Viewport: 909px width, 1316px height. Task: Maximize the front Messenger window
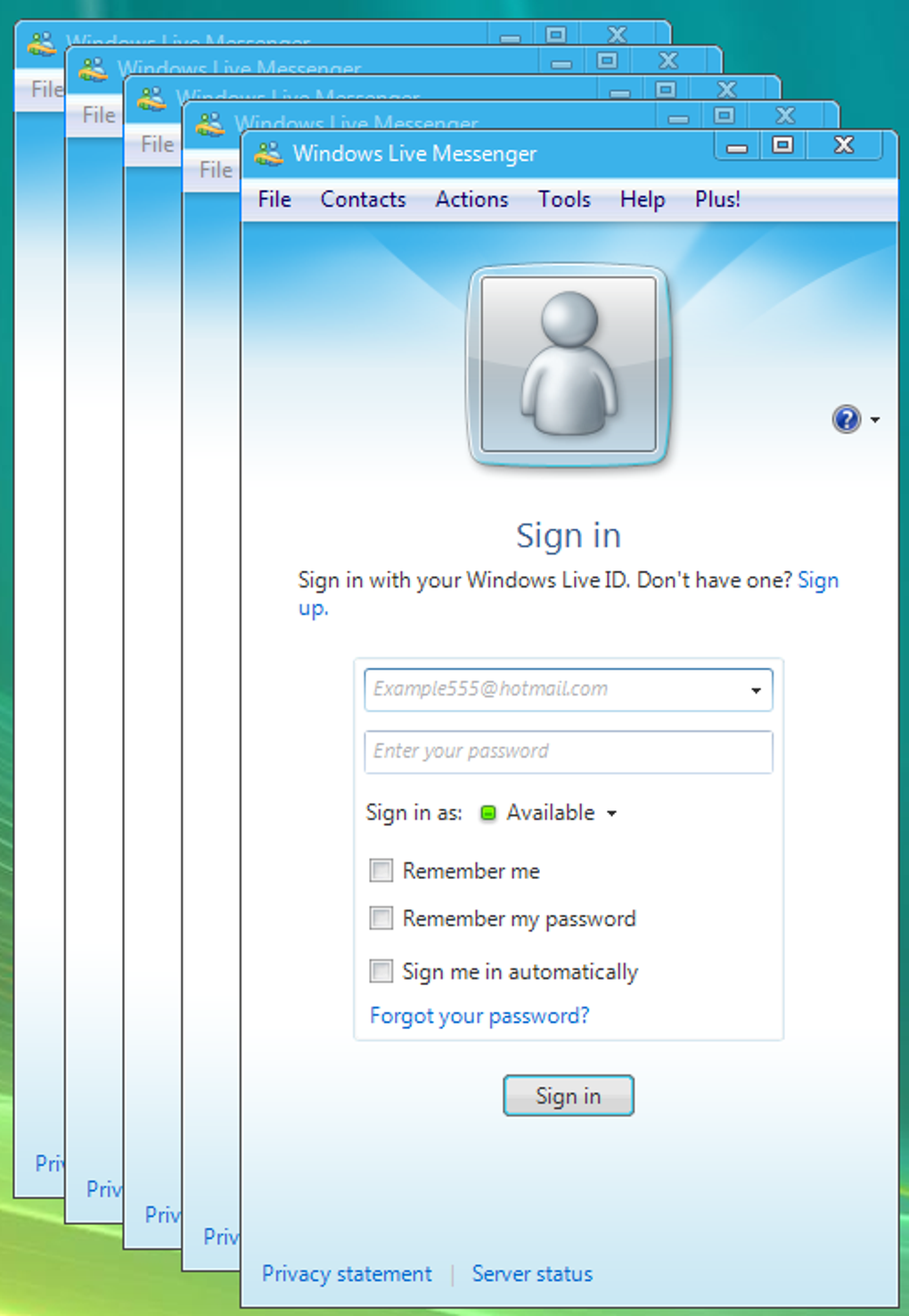click(x=782, y=146)
